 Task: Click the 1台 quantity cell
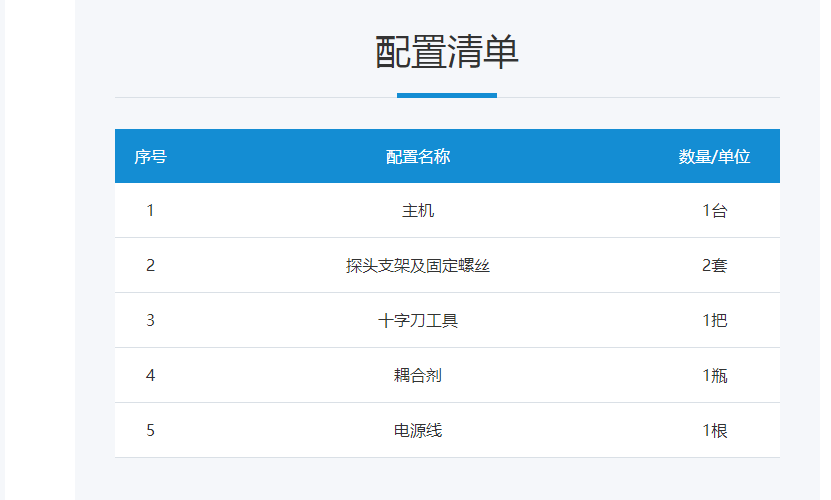coord(714,210)
